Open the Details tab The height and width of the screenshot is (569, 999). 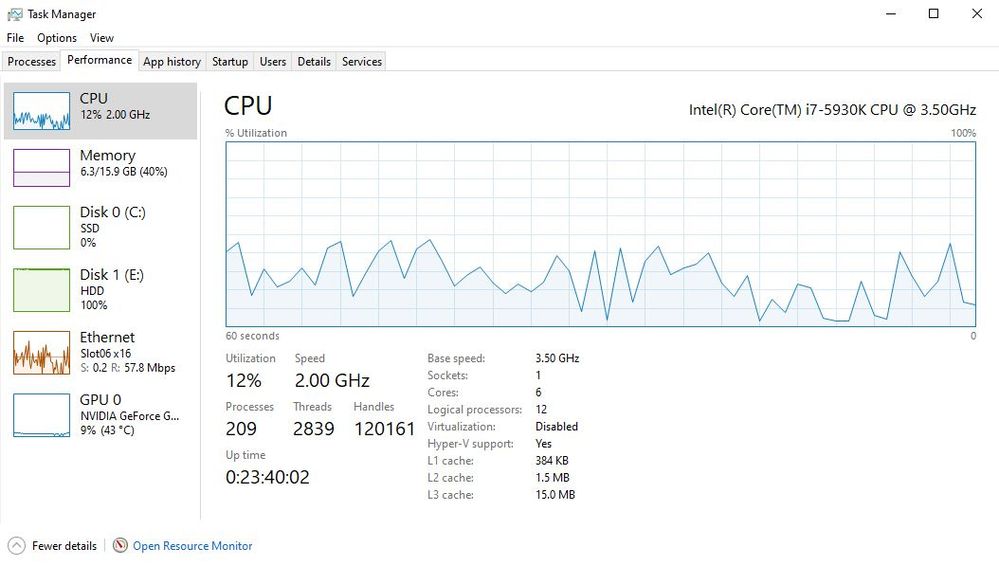point(314,62)
